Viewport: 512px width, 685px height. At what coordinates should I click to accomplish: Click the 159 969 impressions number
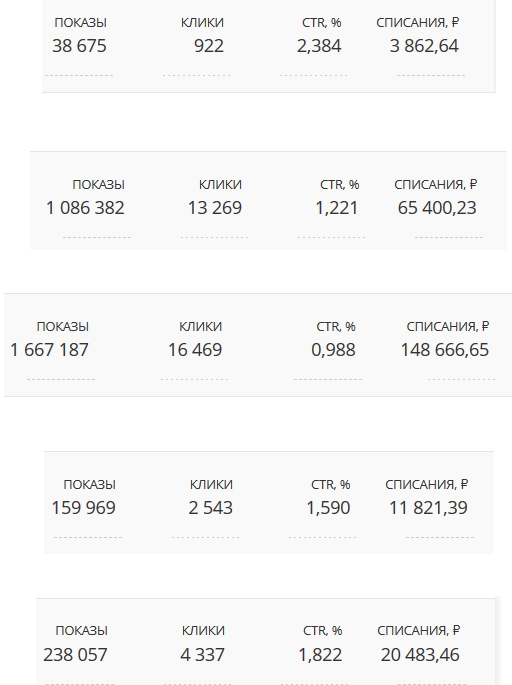click(83, 508)
